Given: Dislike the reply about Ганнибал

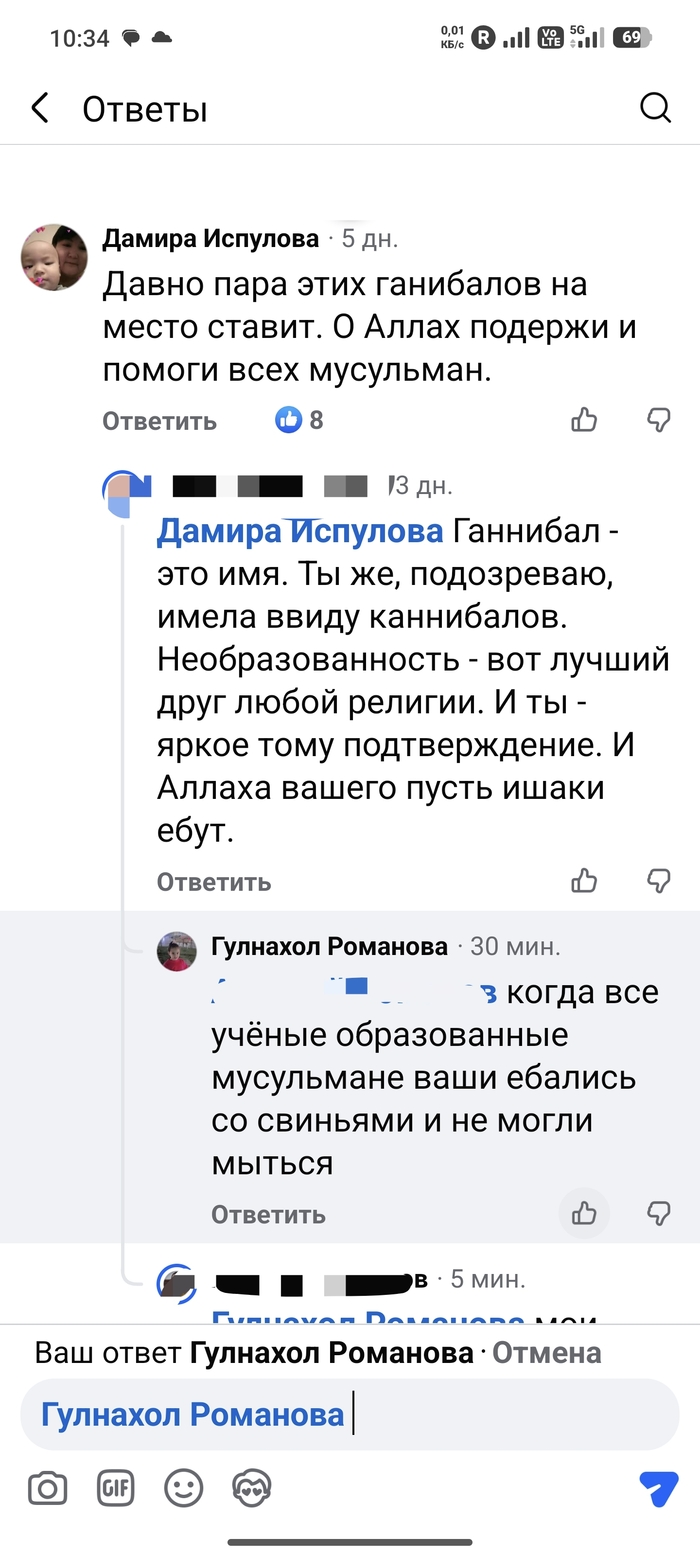Looking at the screenshot, I should (658, 881).
